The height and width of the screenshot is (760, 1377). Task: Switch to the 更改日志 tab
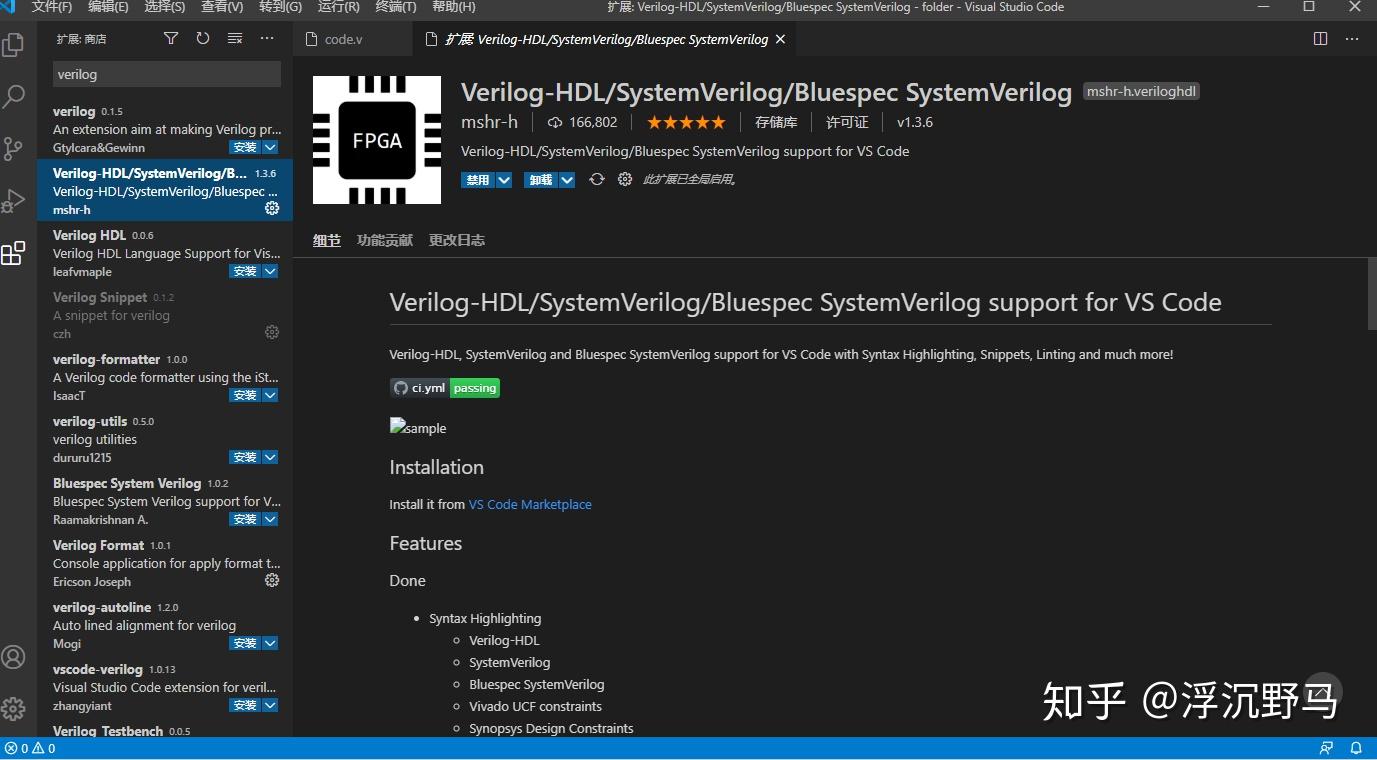click(x=456, y=240)
